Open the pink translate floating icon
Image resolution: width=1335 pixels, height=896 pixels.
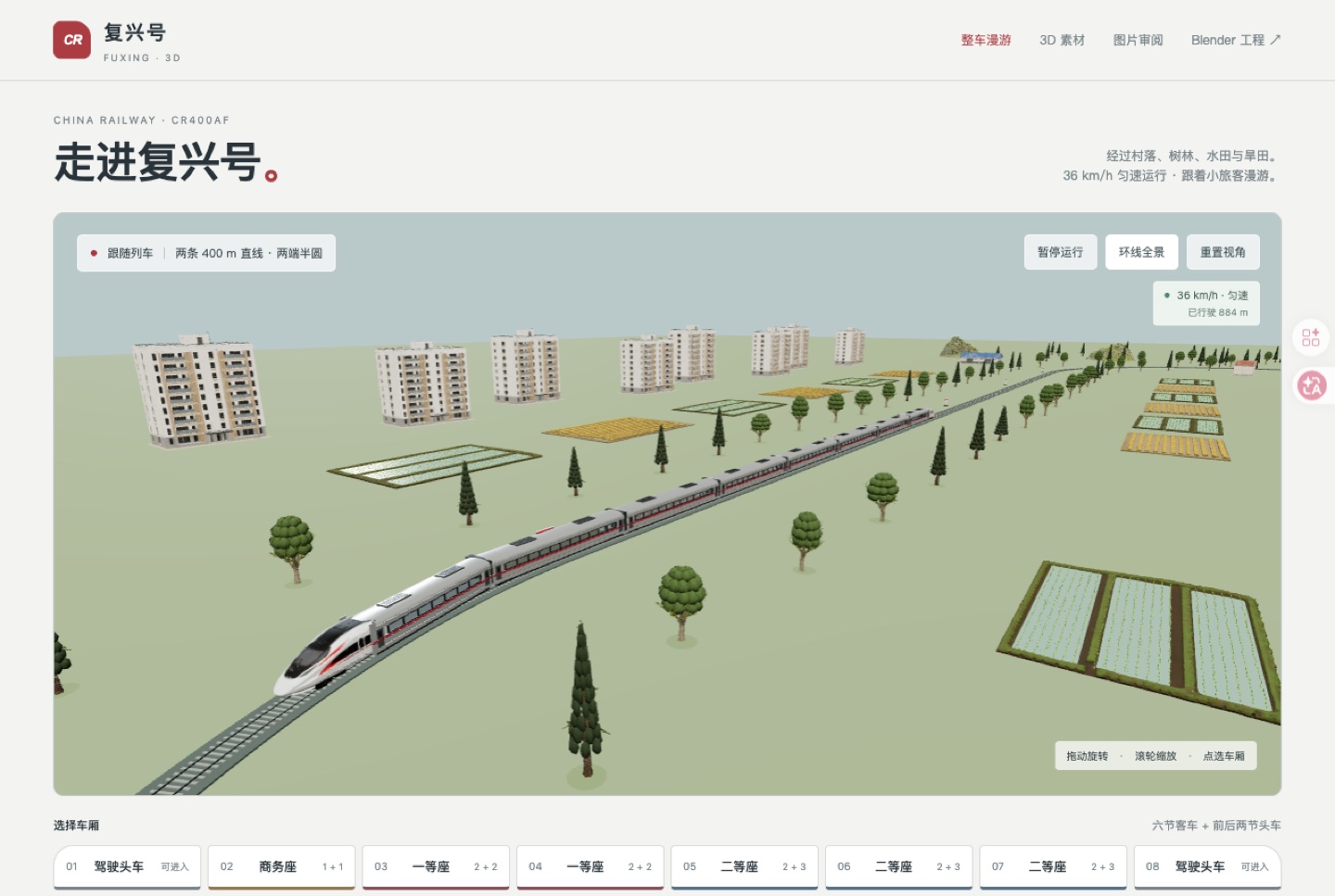[x=1311, y=385]
